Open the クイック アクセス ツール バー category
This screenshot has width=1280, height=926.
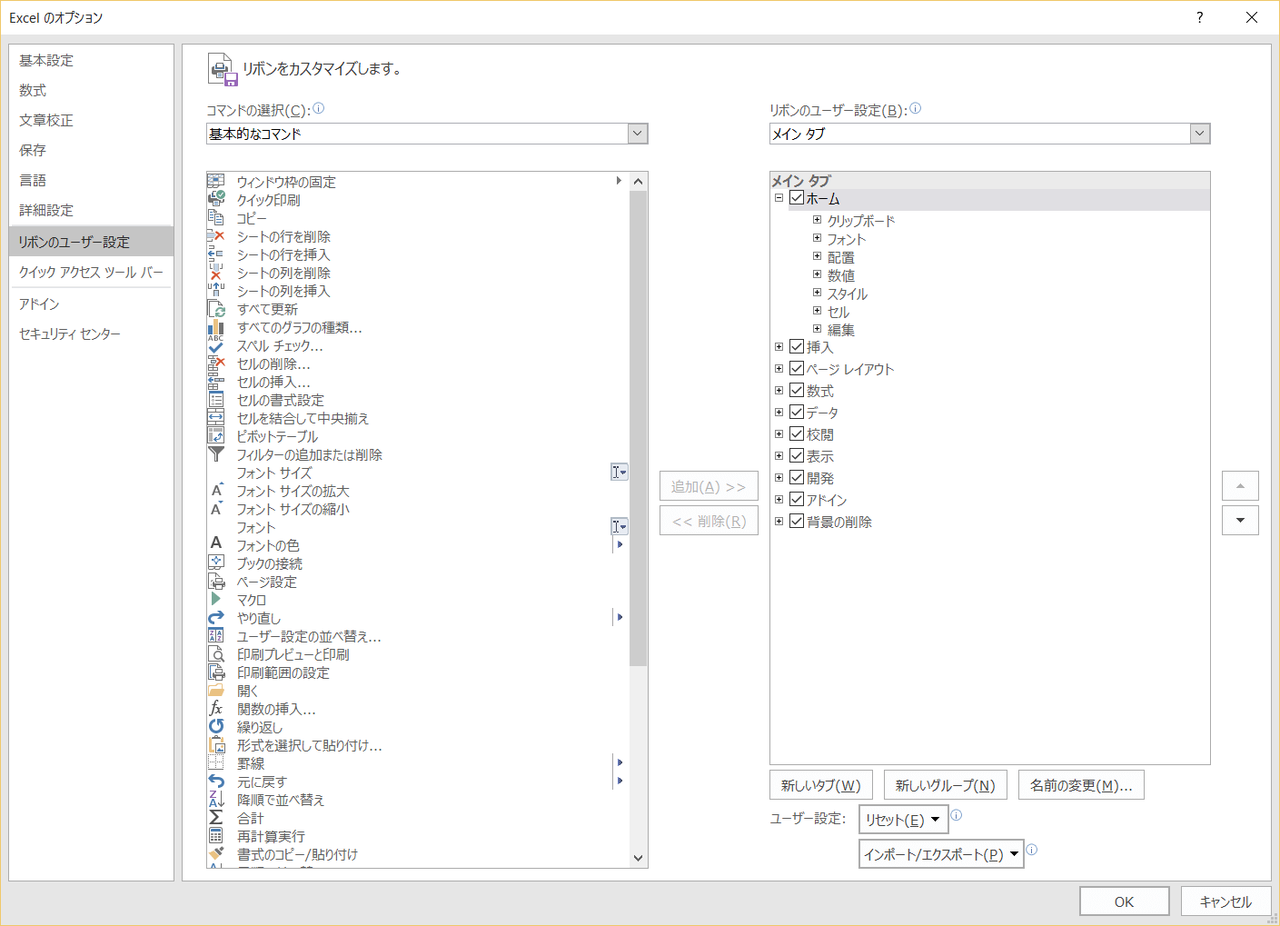[x=91, y=272]
